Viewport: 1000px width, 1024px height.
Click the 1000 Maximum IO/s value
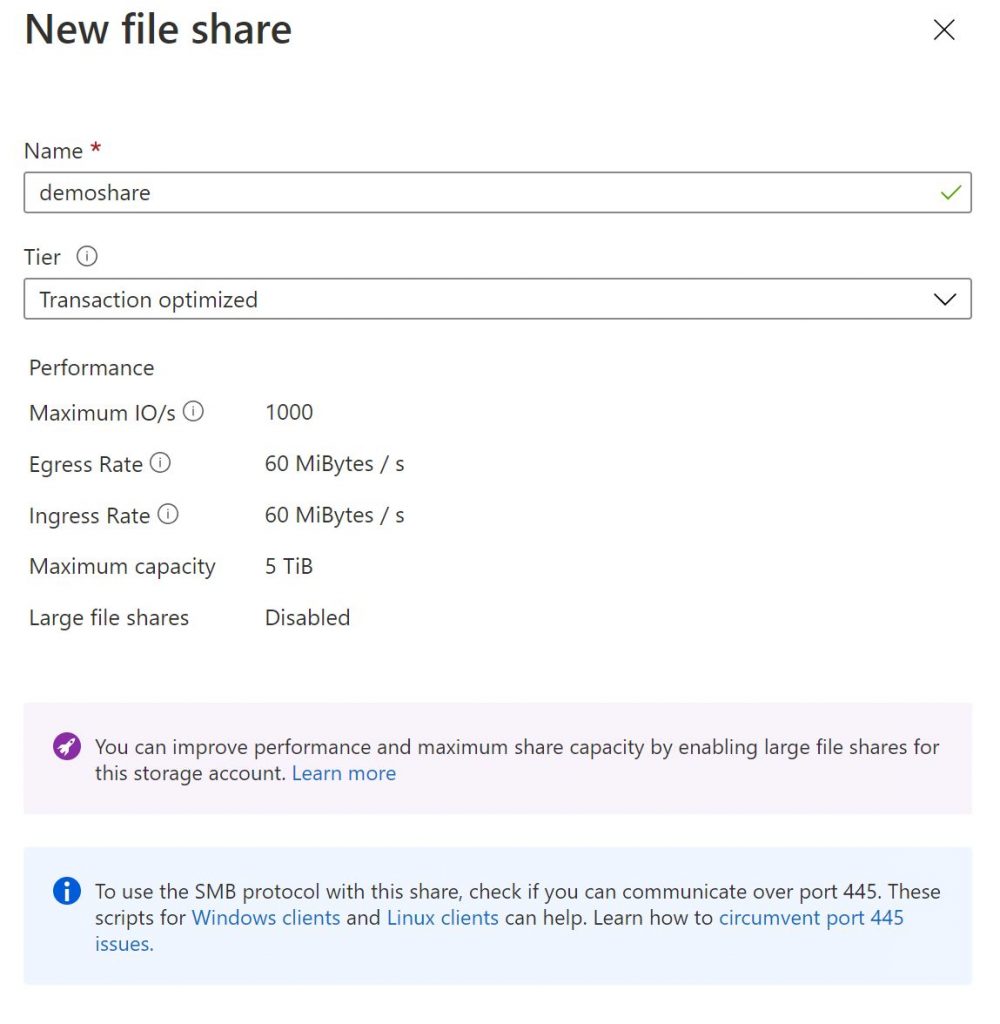(288, 412)
